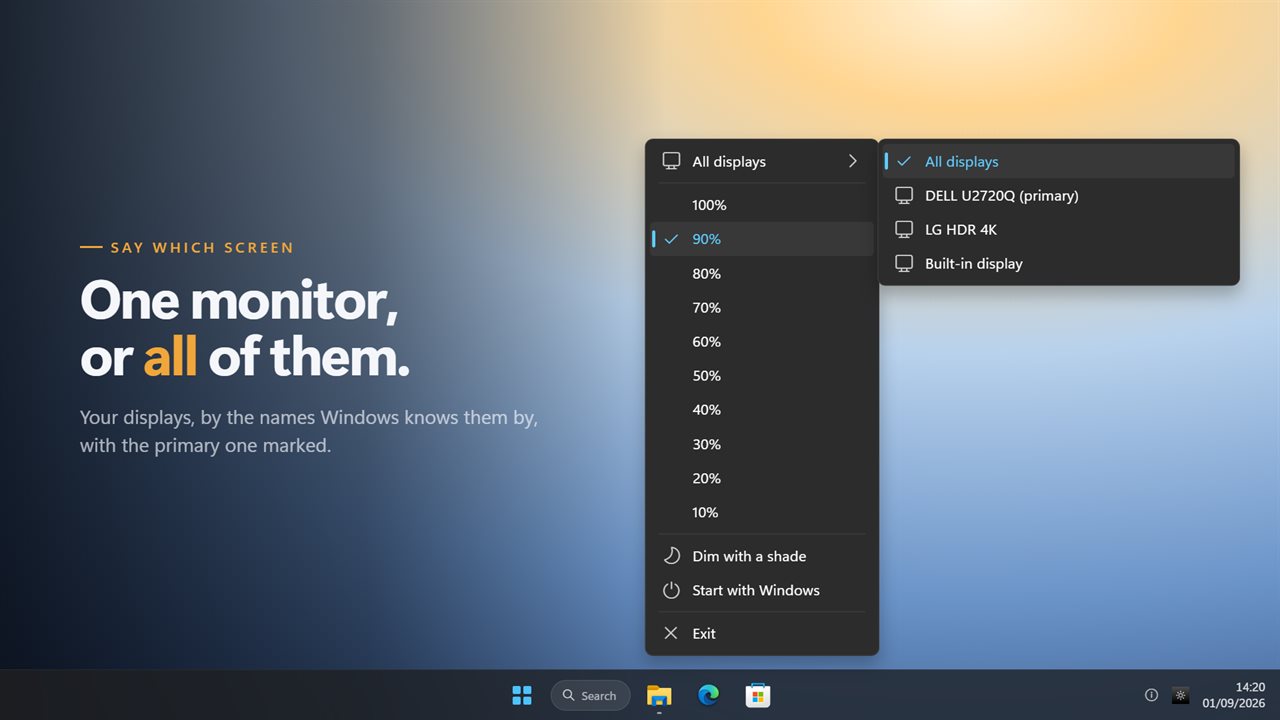The height and width of the screenshot is (720, 1280).
Task: Set brightness to 100%
Action: click(x=762, y=205)
